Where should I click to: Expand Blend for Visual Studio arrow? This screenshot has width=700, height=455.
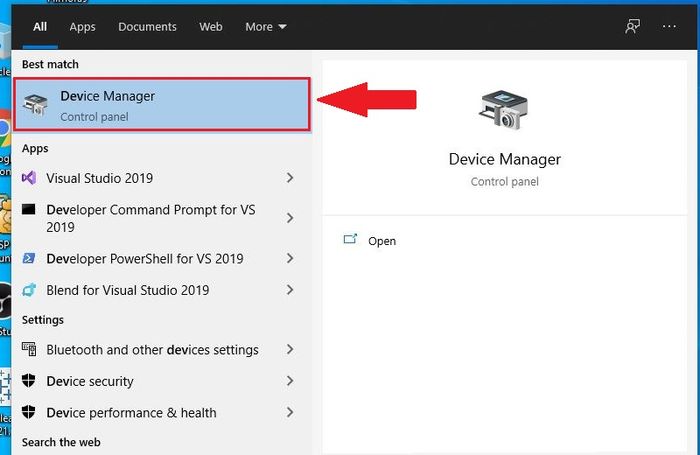click(290, 290)
